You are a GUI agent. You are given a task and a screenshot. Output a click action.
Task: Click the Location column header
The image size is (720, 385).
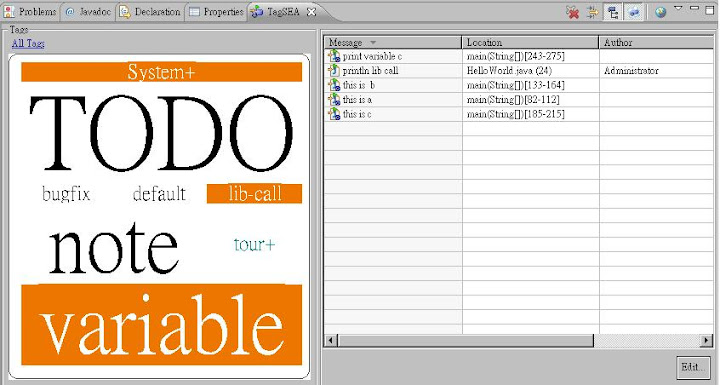530,42
